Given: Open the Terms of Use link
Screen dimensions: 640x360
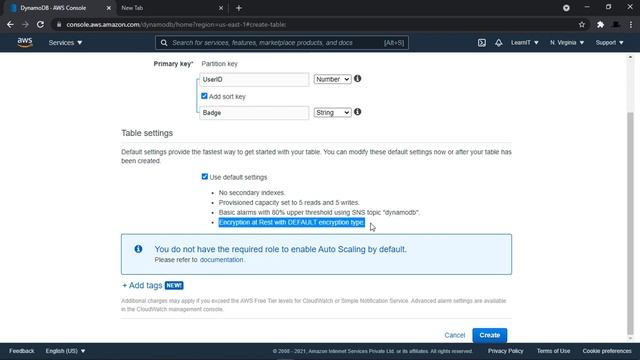Looking at the screenshot, I should tap(553, 351).
